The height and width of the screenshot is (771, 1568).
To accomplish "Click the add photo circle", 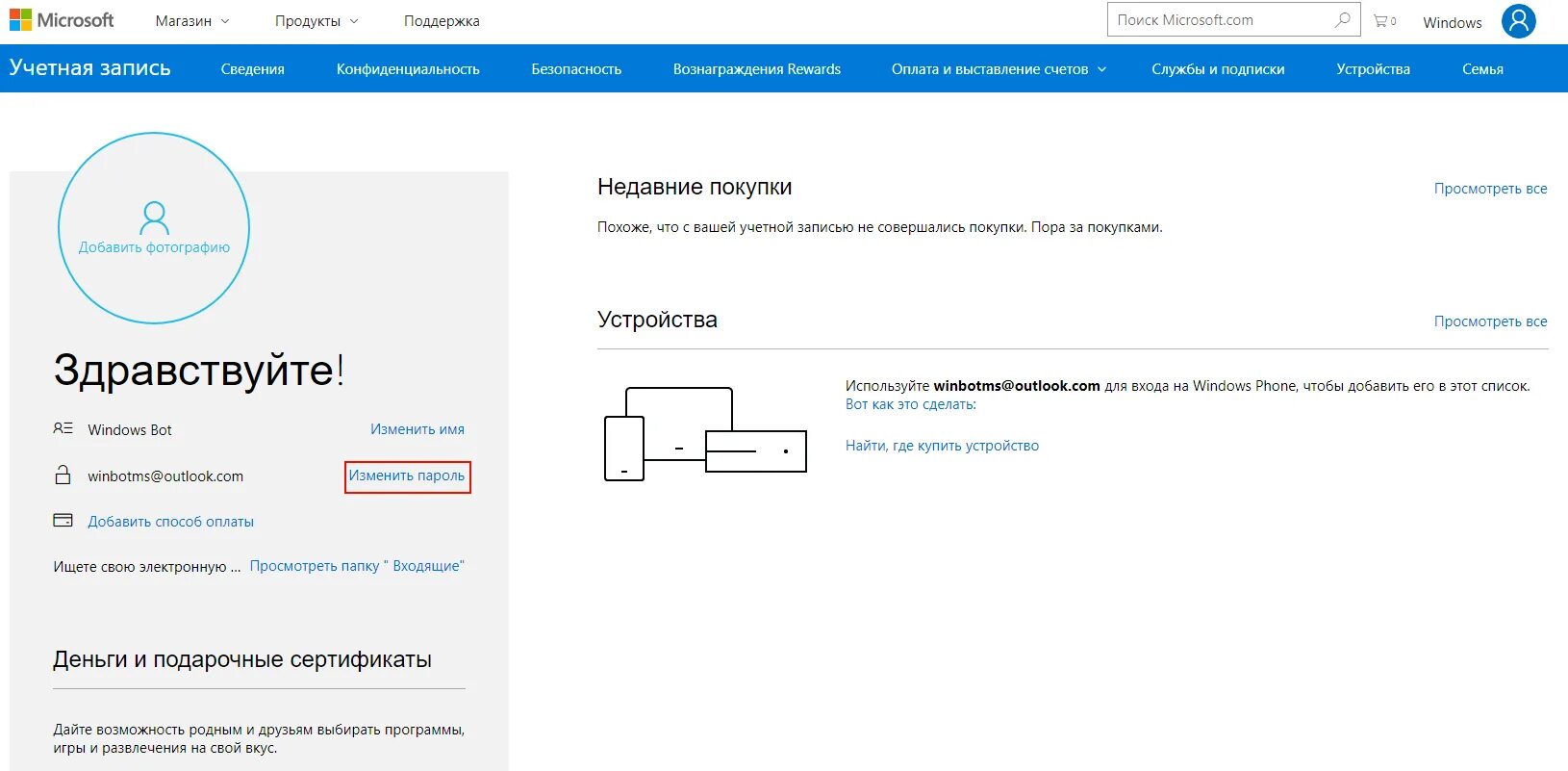I will click(154, 228).
